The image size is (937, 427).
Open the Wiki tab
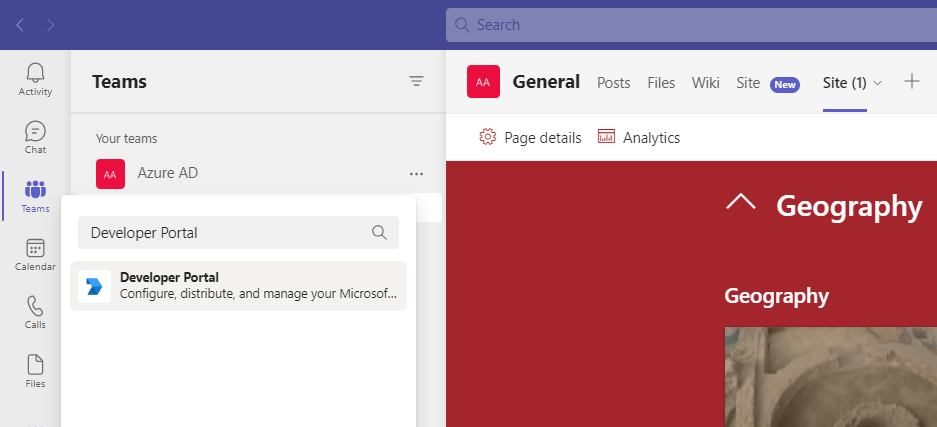(705, 83)
